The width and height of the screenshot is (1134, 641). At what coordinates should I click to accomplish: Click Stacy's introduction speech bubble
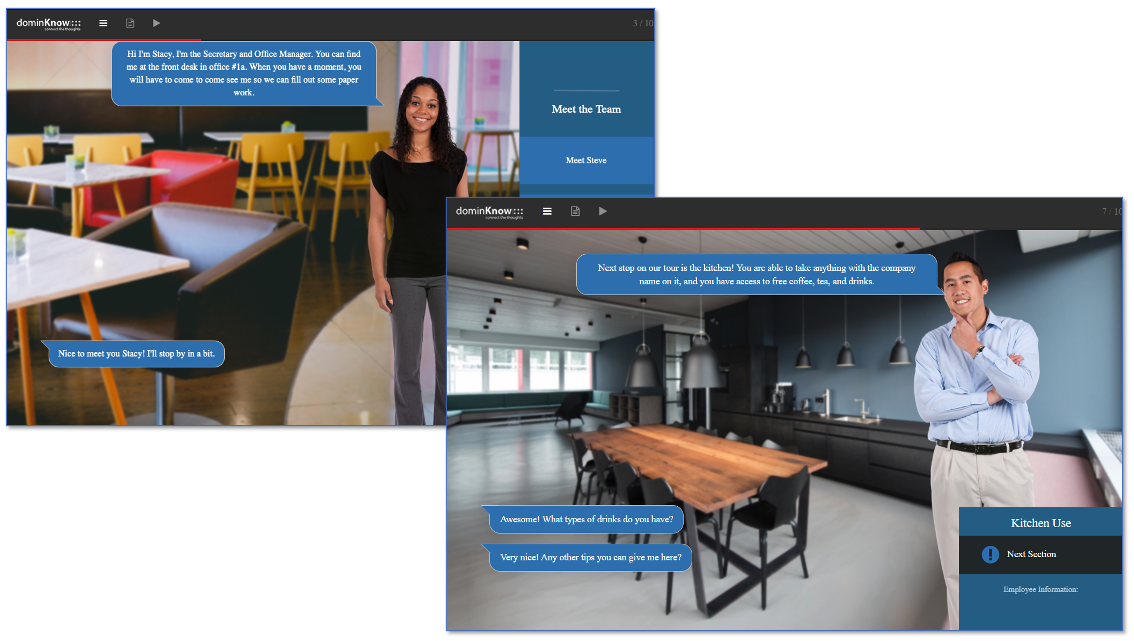coord(245,74)
